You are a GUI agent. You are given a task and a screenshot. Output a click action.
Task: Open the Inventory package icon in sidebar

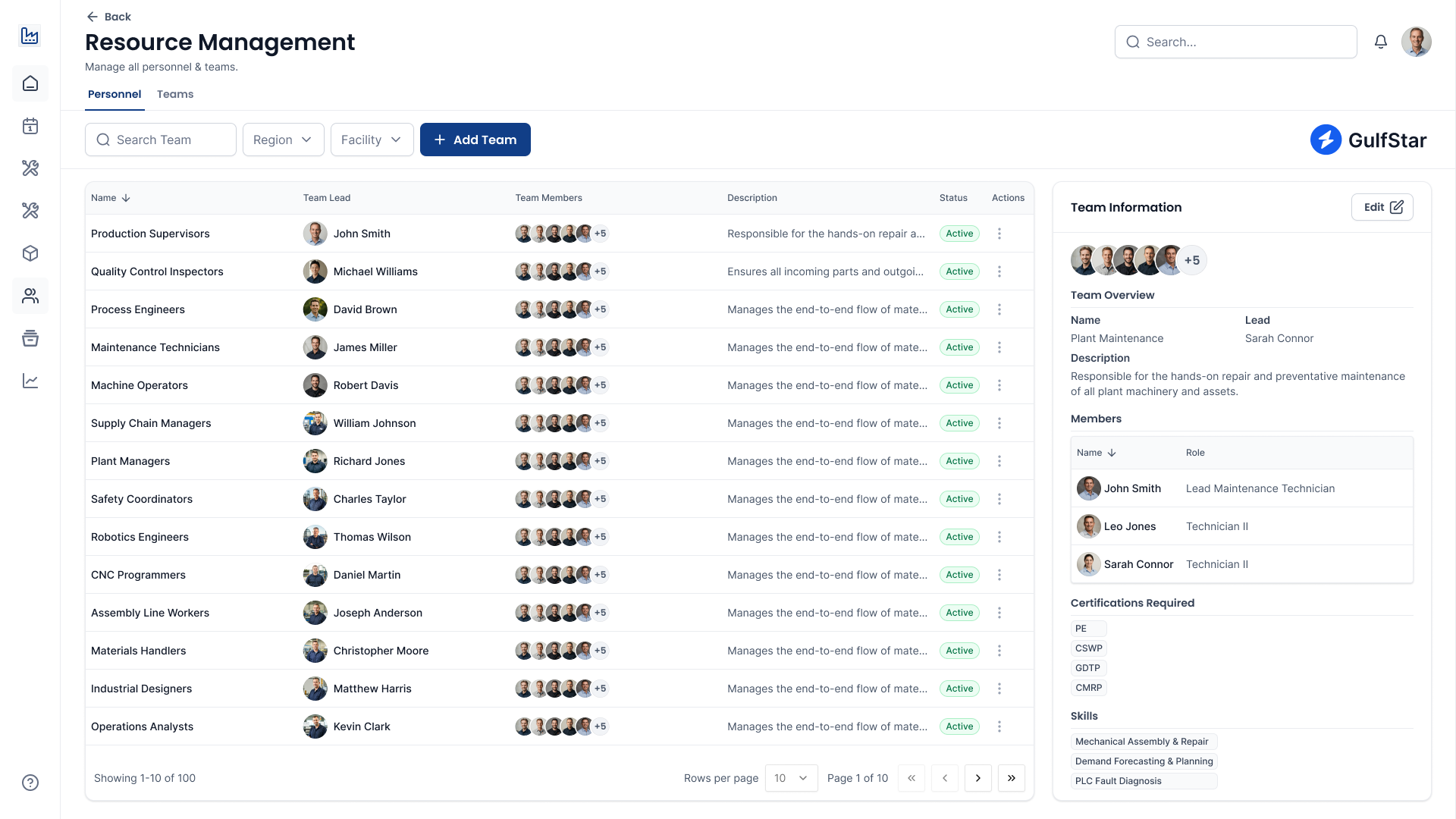[x=30, y=253]
